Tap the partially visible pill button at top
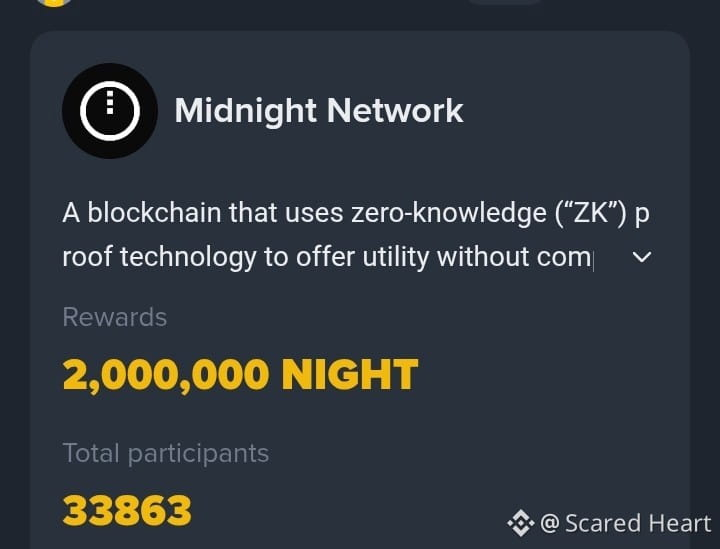Viewport: 720px width, 549px height. click(505, 2)
